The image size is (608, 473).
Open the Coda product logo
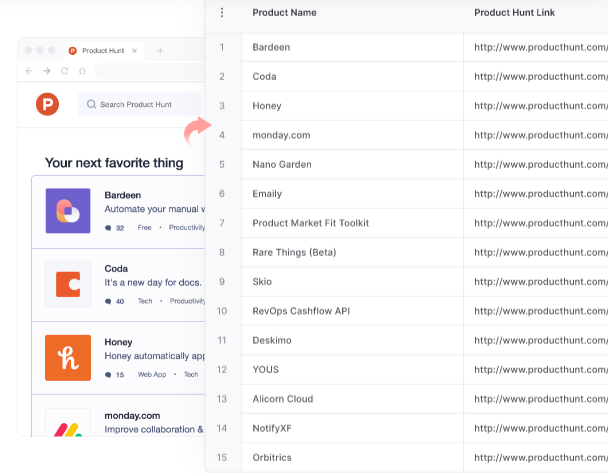[68, 284]
